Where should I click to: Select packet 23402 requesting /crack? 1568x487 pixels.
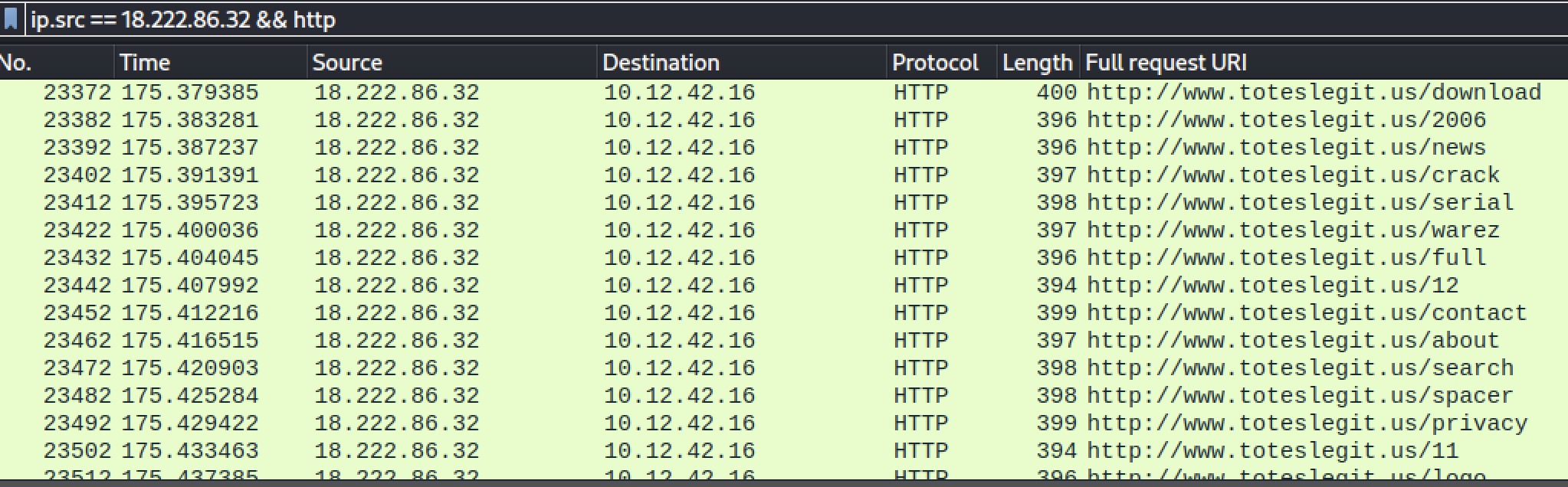(766, 175)
